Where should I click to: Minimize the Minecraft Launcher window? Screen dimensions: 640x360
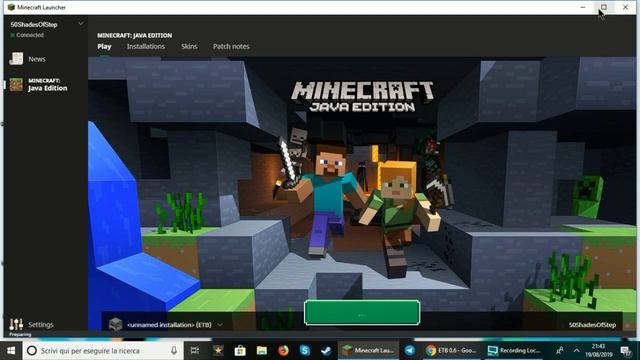pyautogui.click(x=582, y=7)
